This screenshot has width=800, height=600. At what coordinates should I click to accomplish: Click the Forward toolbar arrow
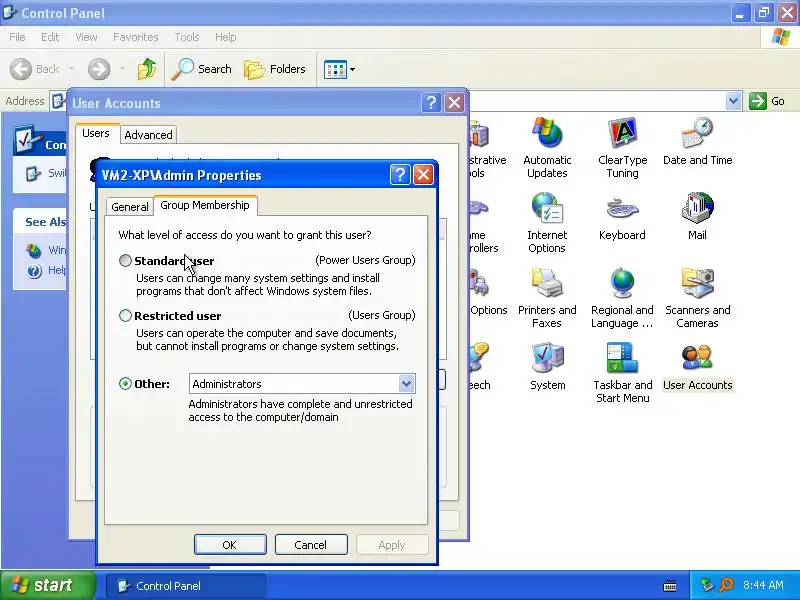98,69
